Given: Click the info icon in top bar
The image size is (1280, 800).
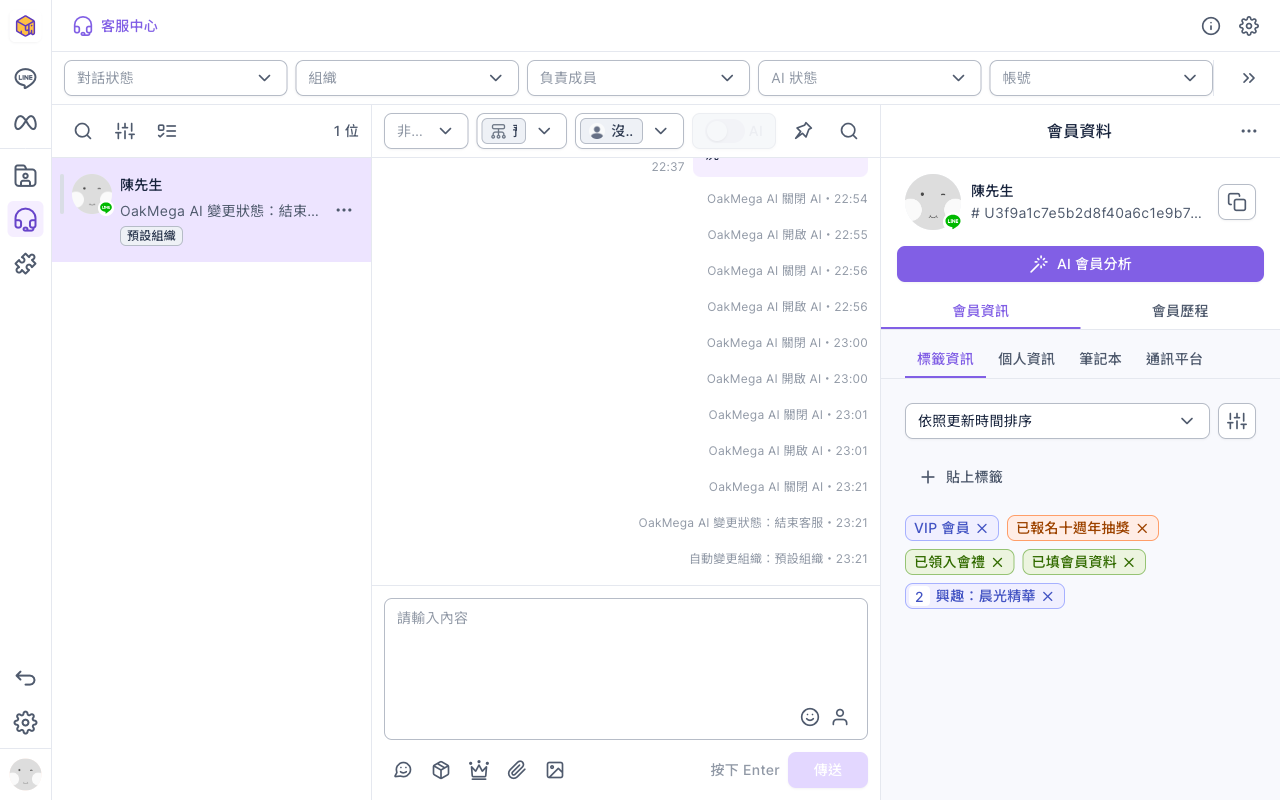Looking at the screenshot, I should [1211, 26].
